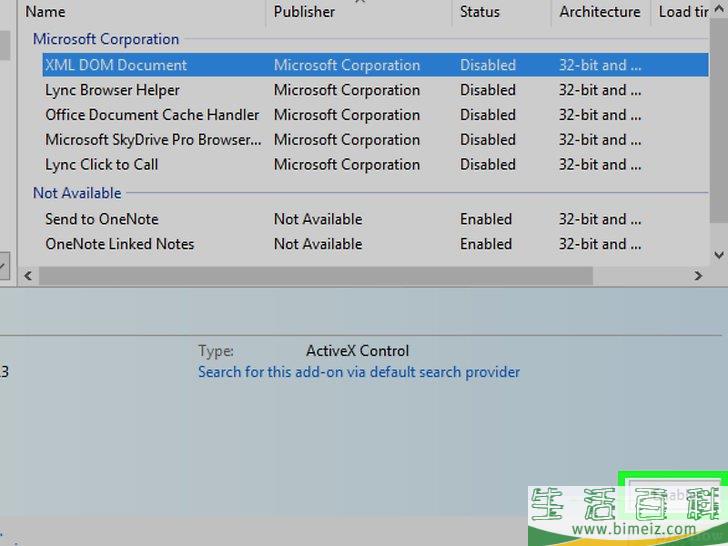Click the Not Available group header
728x546 pixels.
tap(77, 193)
